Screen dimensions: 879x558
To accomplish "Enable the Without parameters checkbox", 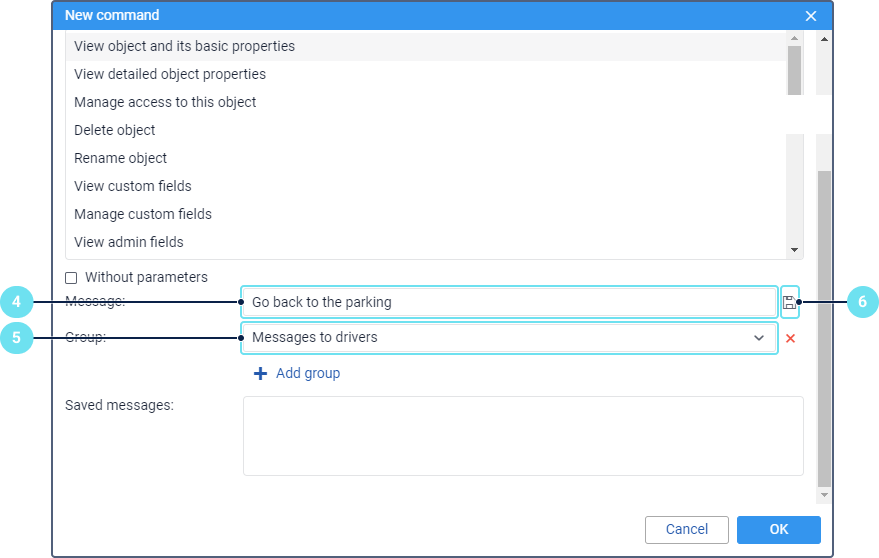I will pos(71,278).
